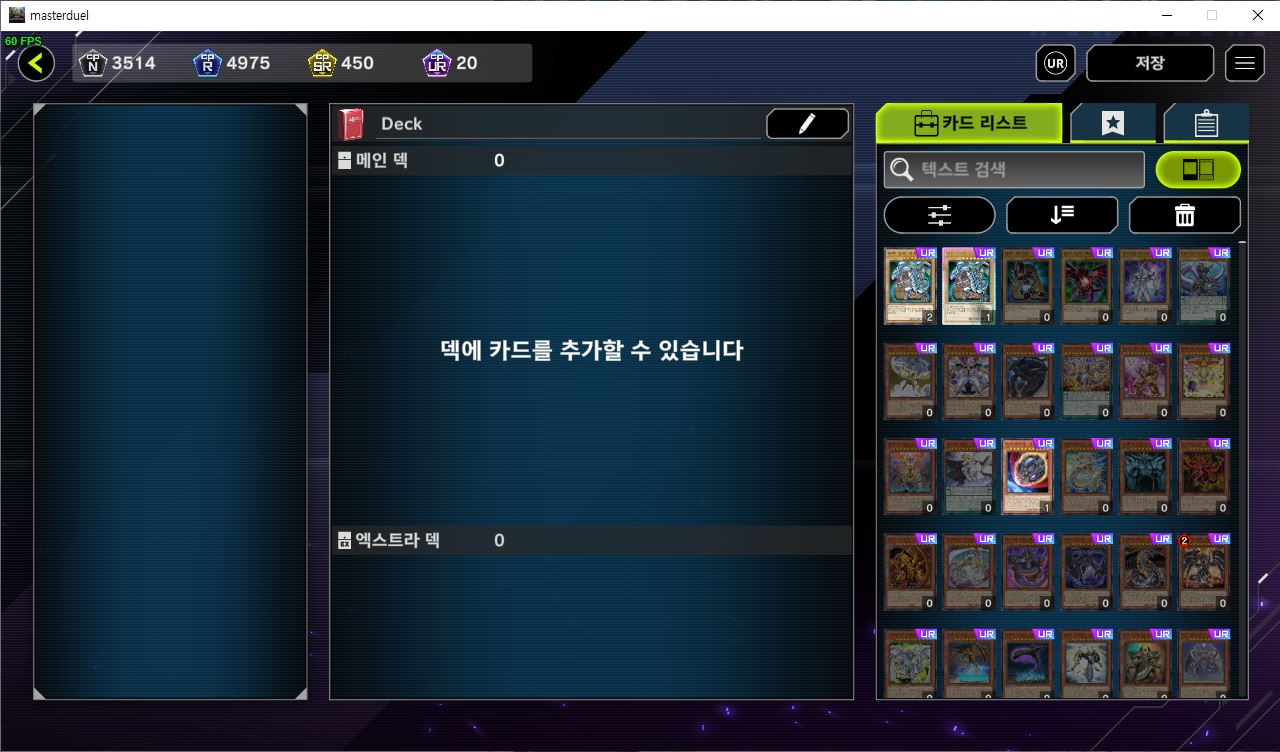The width and height of the screenshot is (1280, 752).
Task: Click the red deck box icon
Action: (351, 124)
